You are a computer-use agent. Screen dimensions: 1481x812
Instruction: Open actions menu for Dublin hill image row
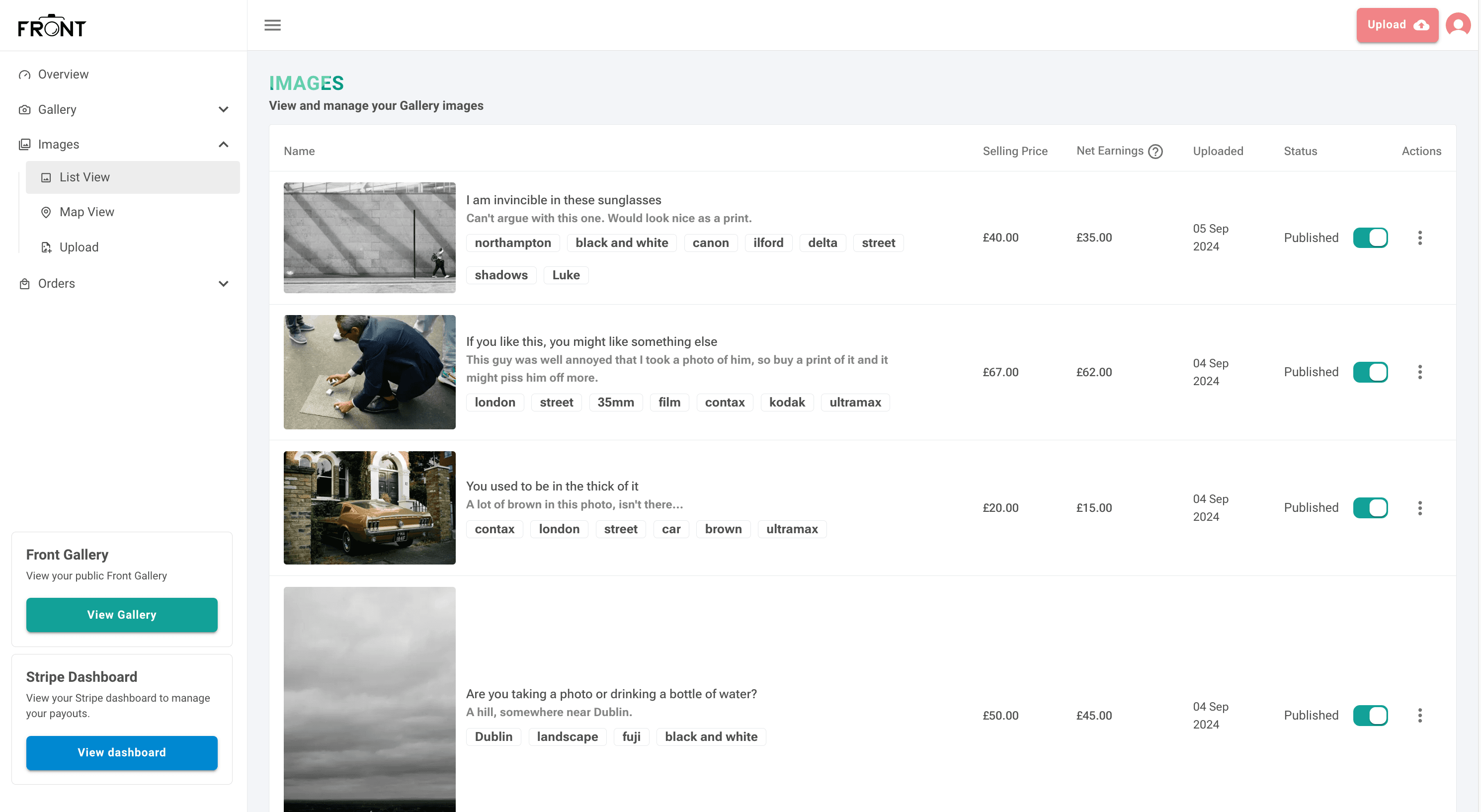pyautogui.click(x=1419, y=716)
